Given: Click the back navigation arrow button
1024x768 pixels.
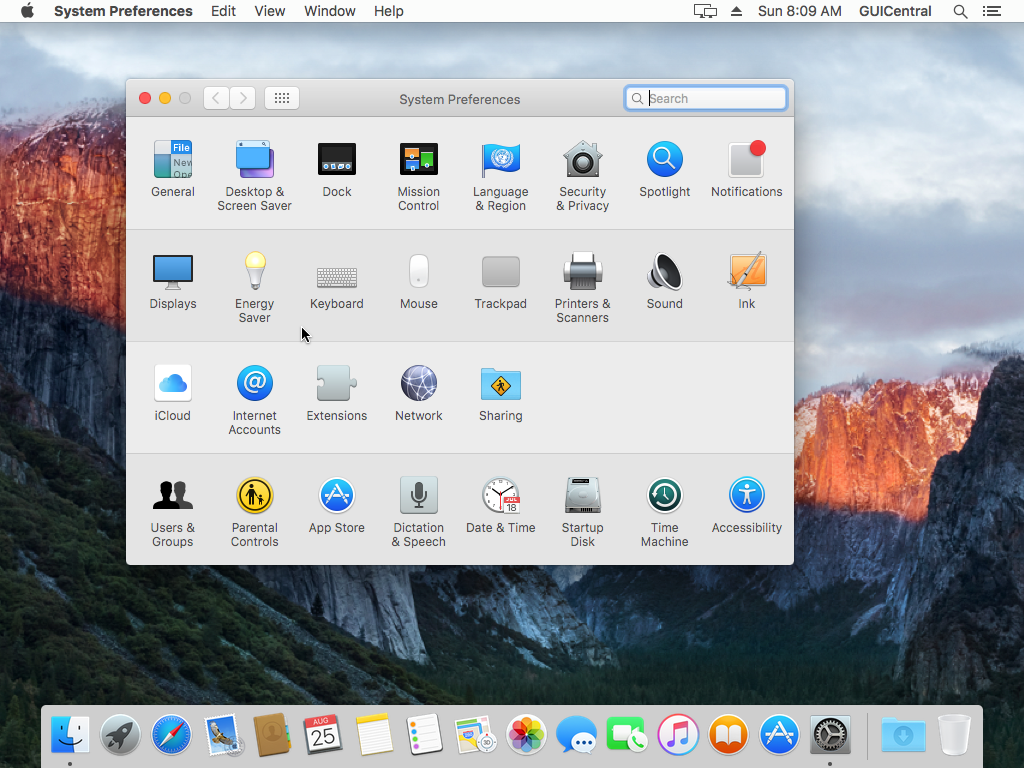Looking at the screenshot, I should tap(216, 98).
